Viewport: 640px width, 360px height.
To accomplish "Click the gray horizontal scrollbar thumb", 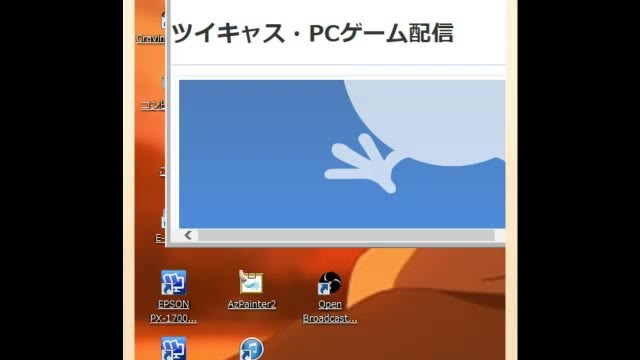I will click(x=346, y=235).
